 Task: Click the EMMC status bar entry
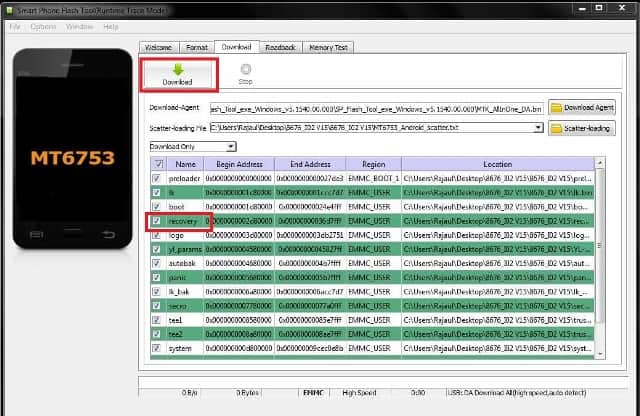coord(313,393)
